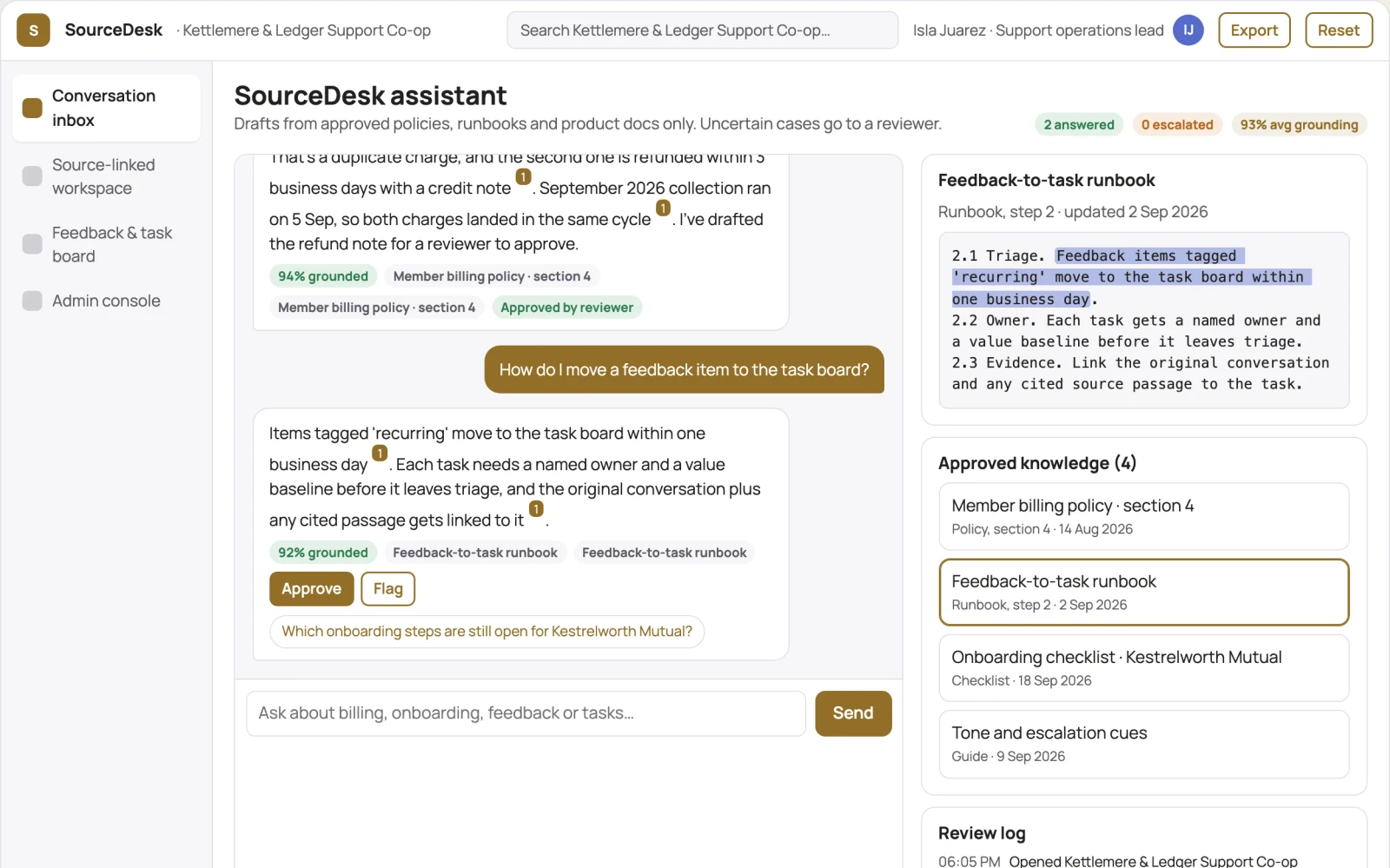This screenshot has height=868, width=1390.
Task: Open the Admin console
Action: pos(106,301)
